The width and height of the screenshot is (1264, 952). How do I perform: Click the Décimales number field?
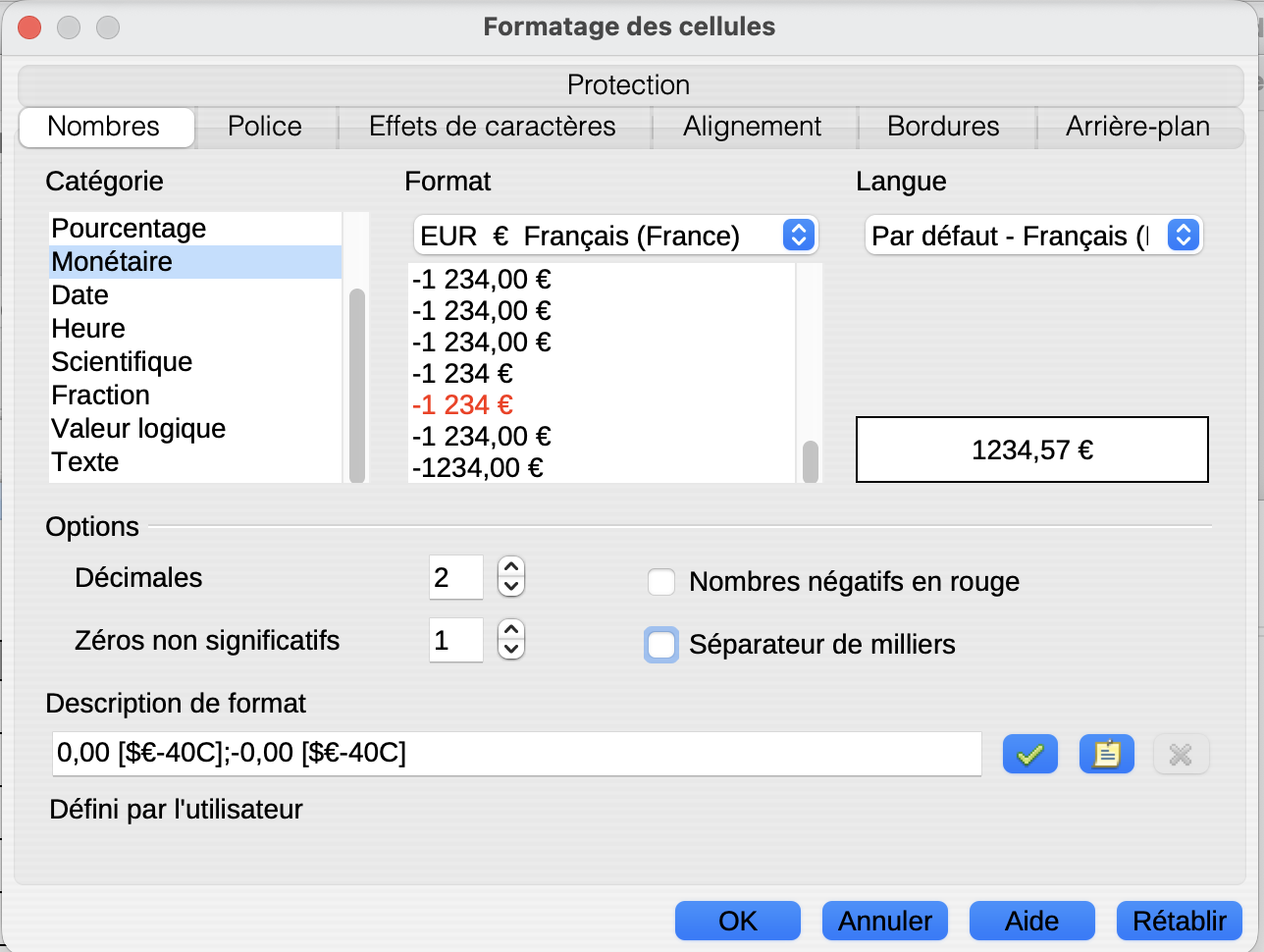pyautogui.click(x=456, y=577)
